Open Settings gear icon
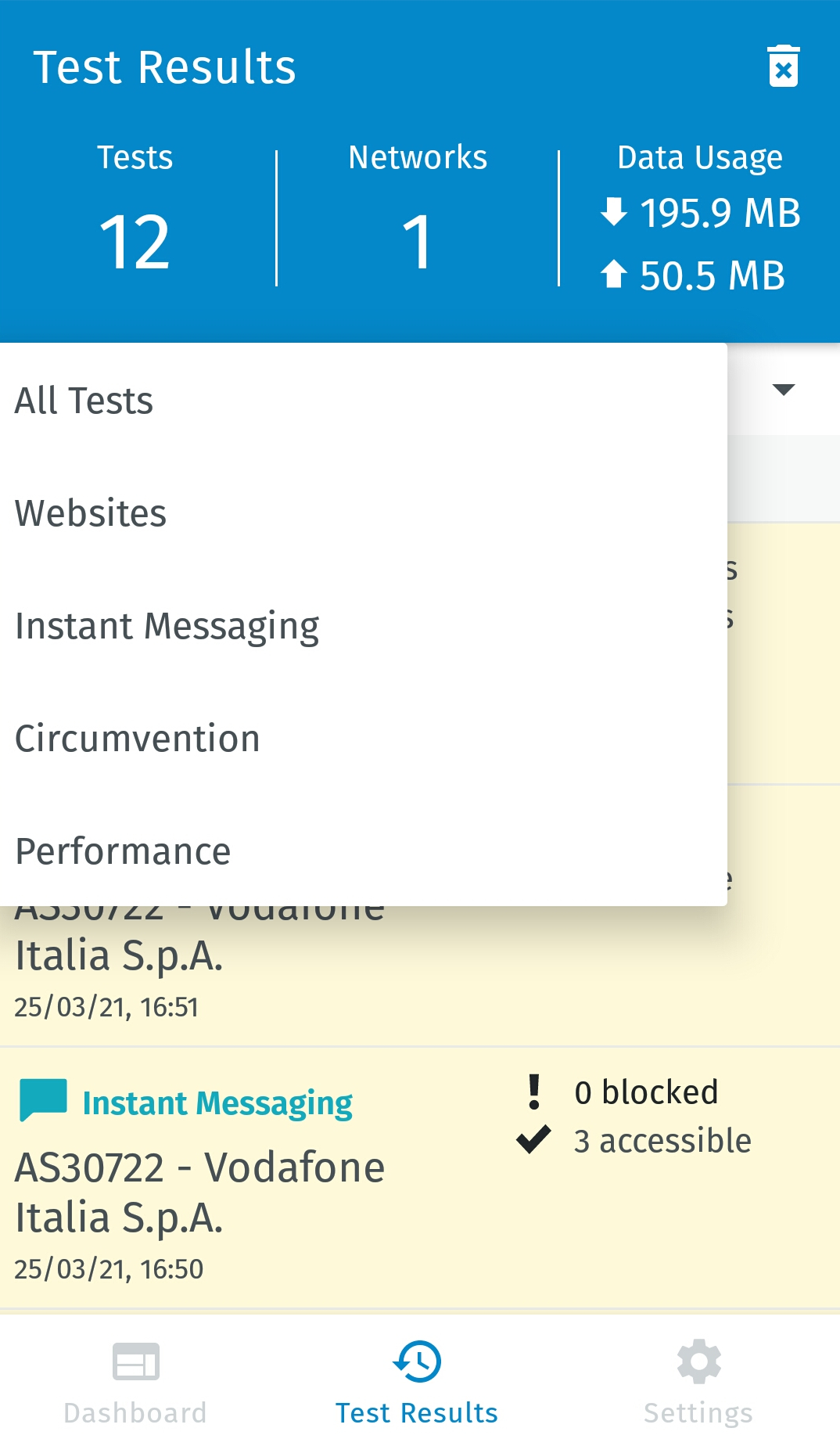The width and height of the screenshot is (840, 1446). [x=698, y=1361]
